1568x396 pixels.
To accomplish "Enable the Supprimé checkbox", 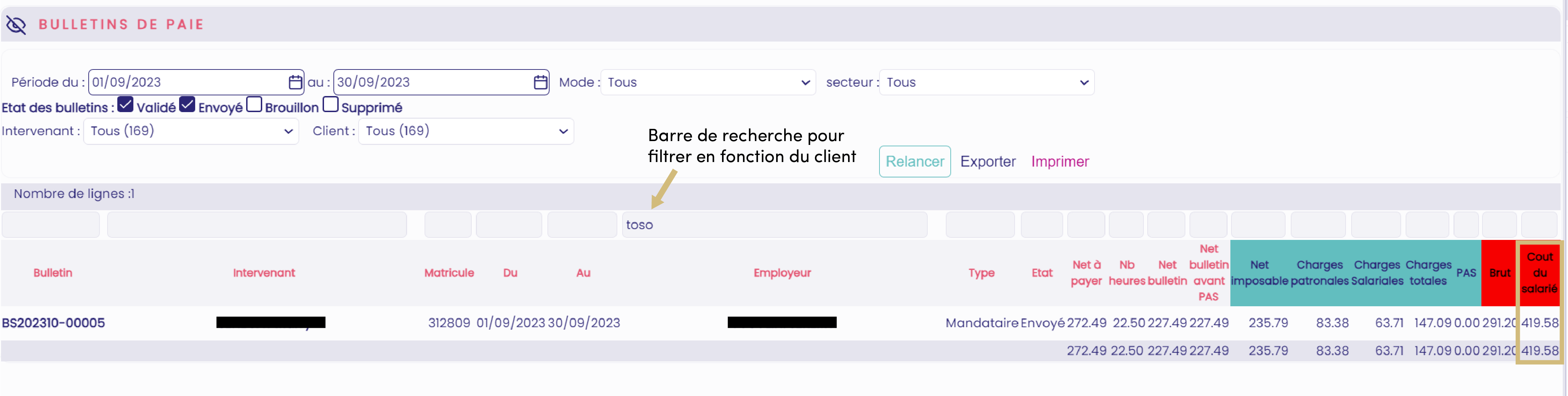I will click(x=331, y=105).
